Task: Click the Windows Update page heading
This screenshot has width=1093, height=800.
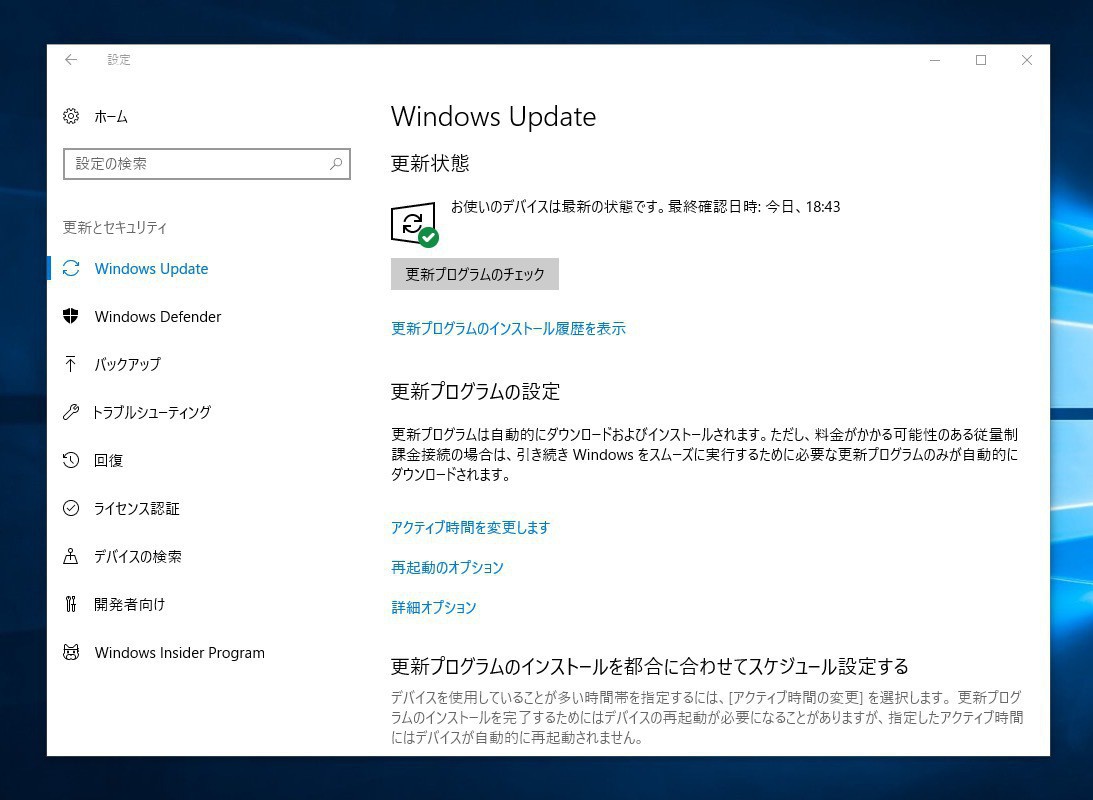Action: tap(494, 116)
